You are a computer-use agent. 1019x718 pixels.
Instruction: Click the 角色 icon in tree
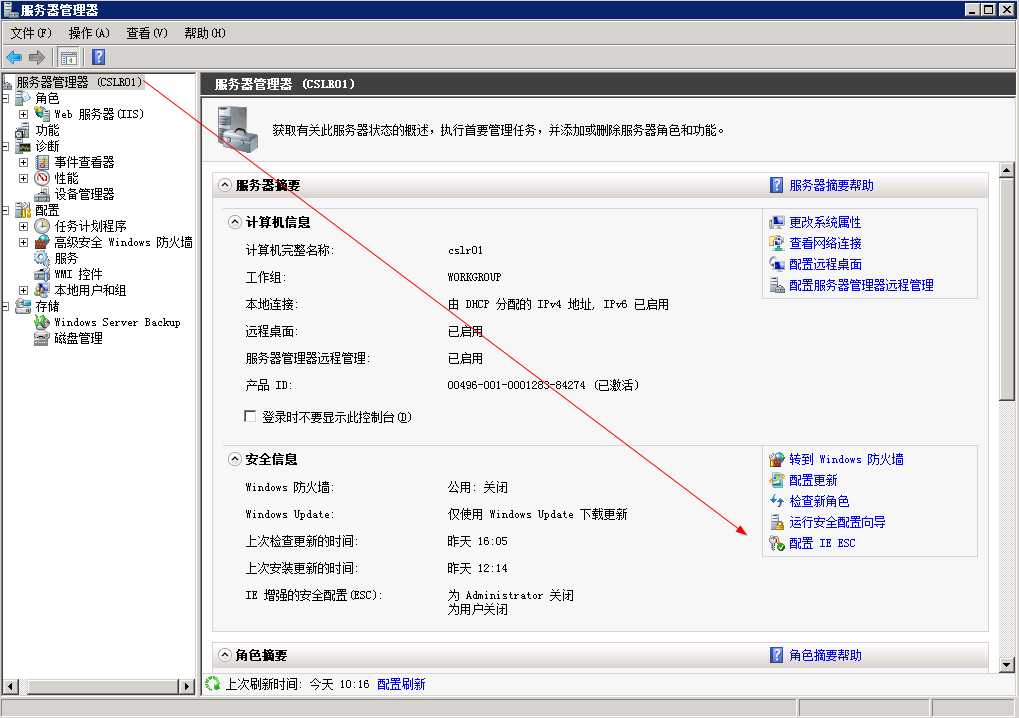tap(23, 98)
